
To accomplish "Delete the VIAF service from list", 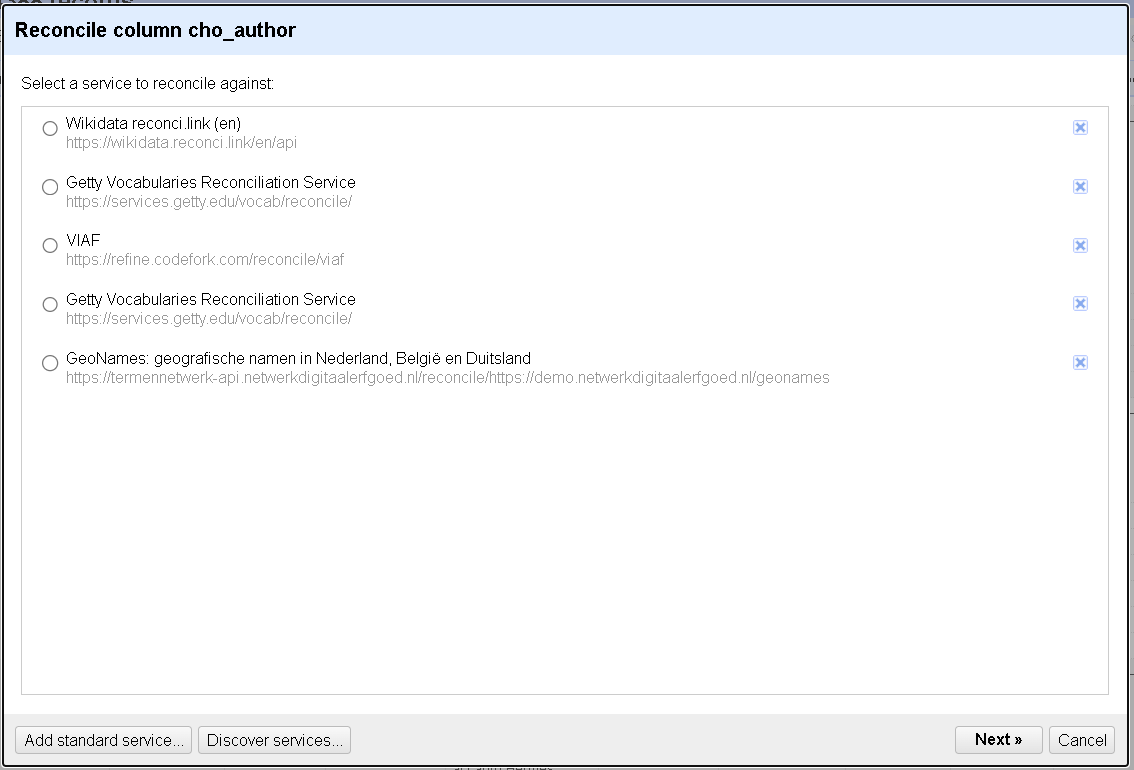I will click(1080, 246).
